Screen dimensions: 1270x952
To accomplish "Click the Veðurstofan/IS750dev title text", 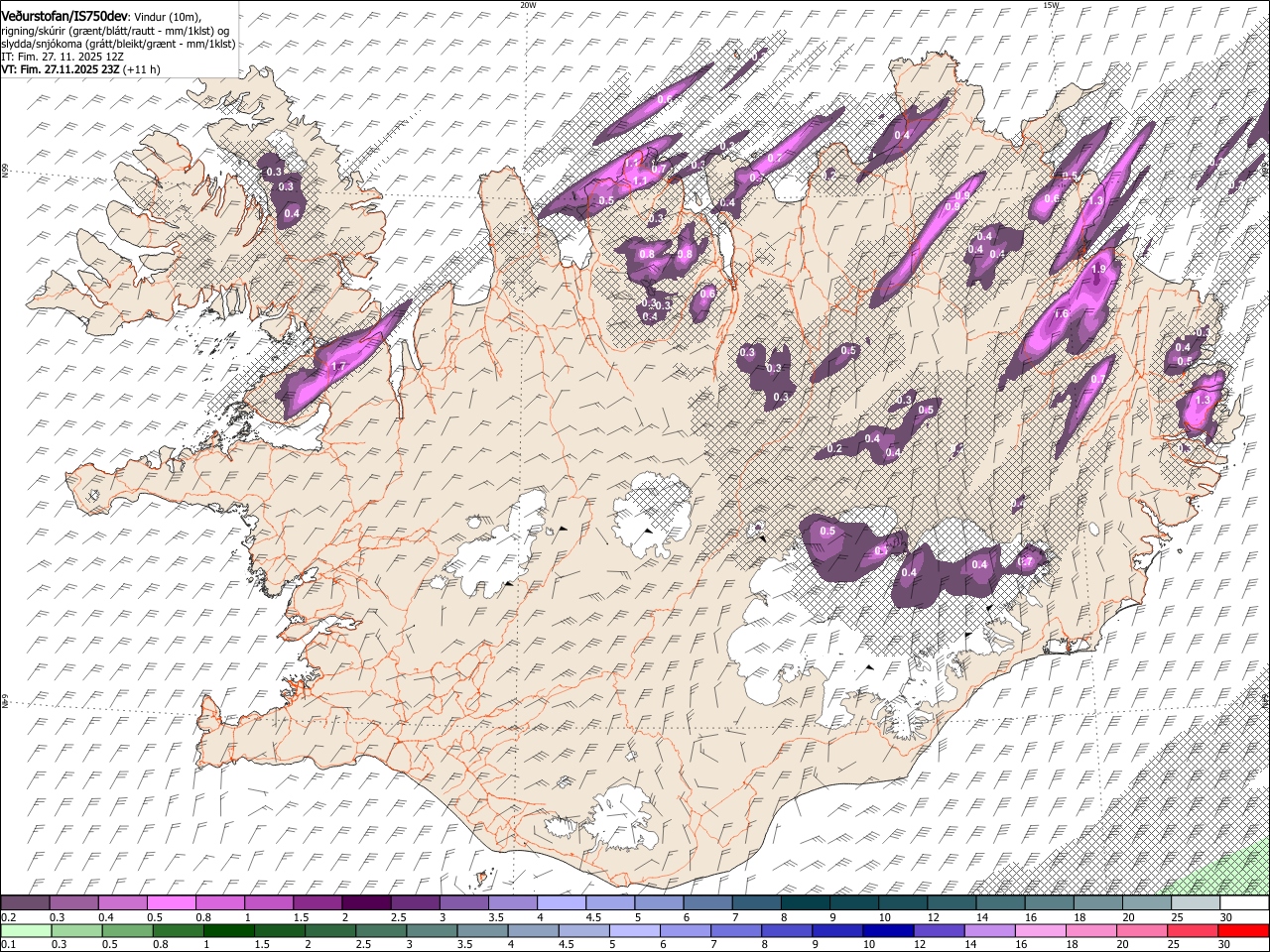I will [x=63, y=17].
